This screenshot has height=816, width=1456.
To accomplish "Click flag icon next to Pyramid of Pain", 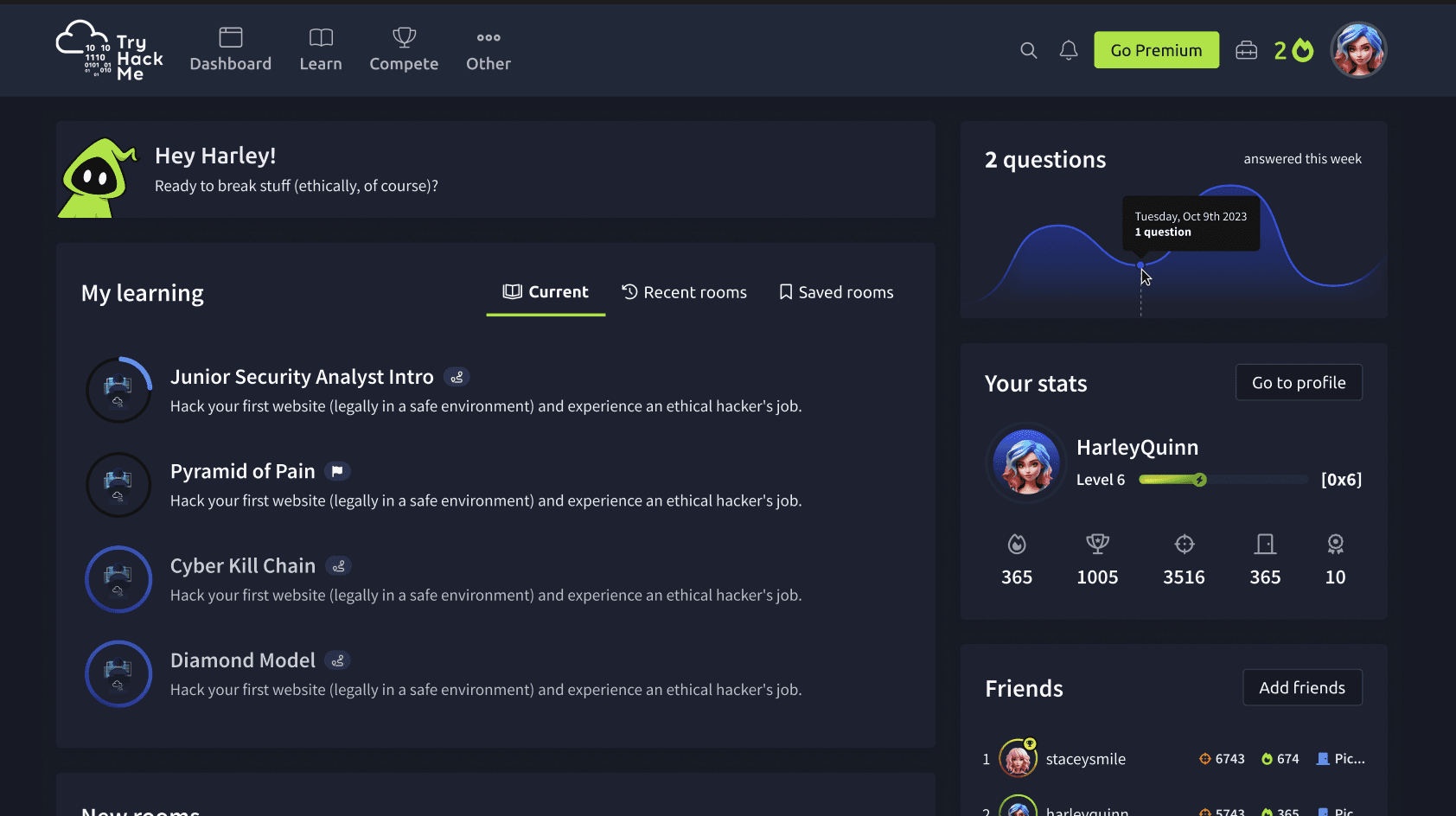I will (337, 471).
